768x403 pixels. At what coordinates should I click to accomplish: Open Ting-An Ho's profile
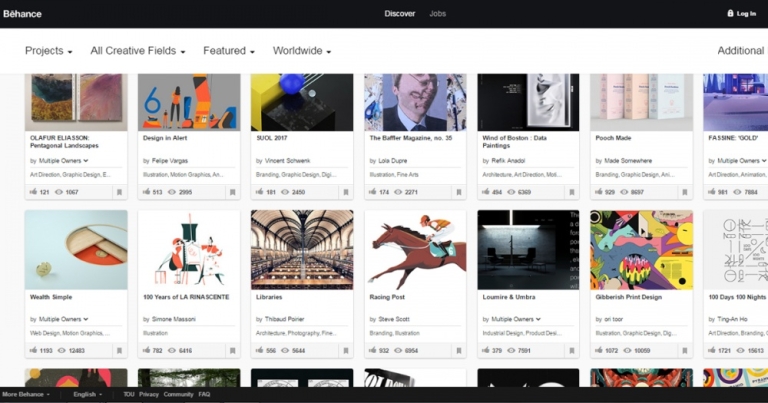(732, 319)
